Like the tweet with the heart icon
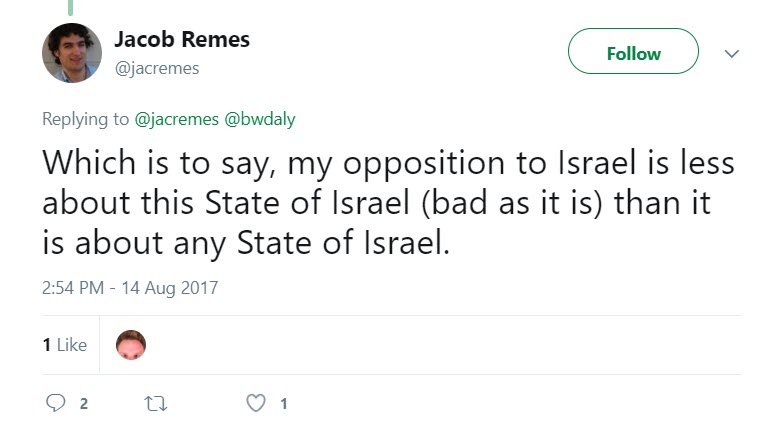This screenshot has width=775, height=443. click(256, 404)
